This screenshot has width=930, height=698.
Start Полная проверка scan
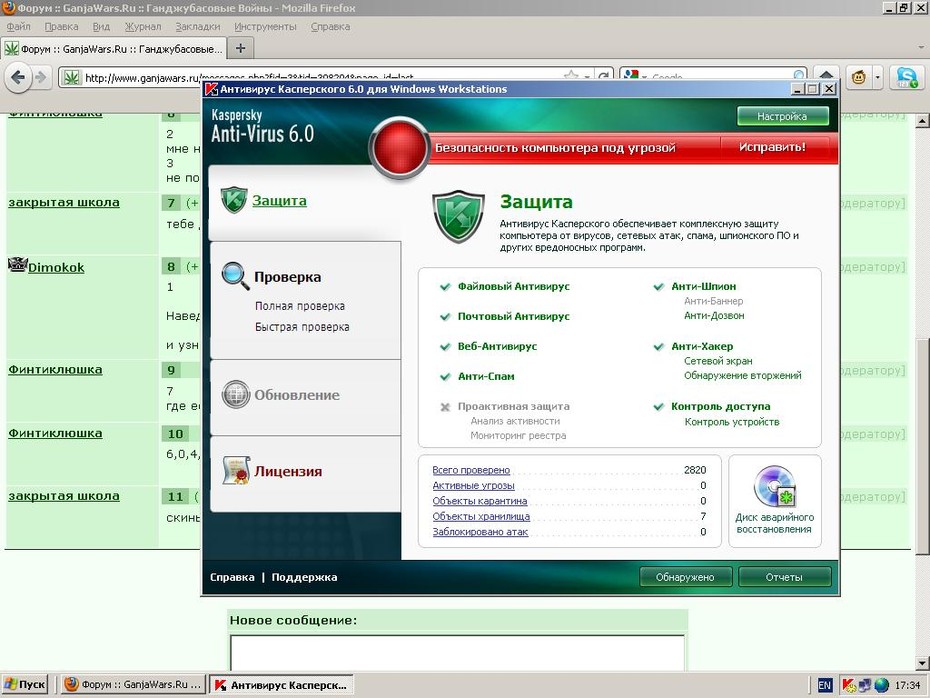(x=300, y=306)
